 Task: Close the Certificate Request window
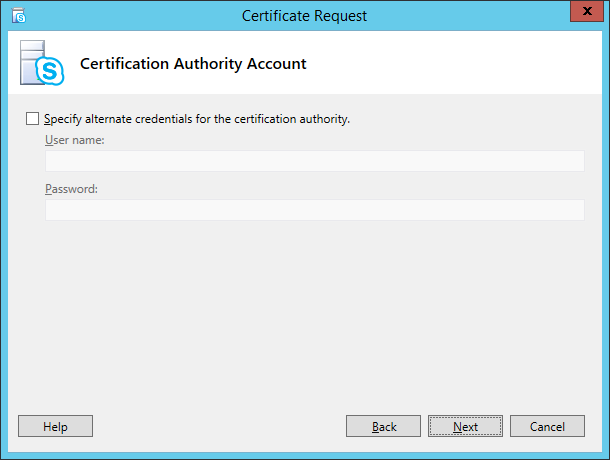click(587, 11)
